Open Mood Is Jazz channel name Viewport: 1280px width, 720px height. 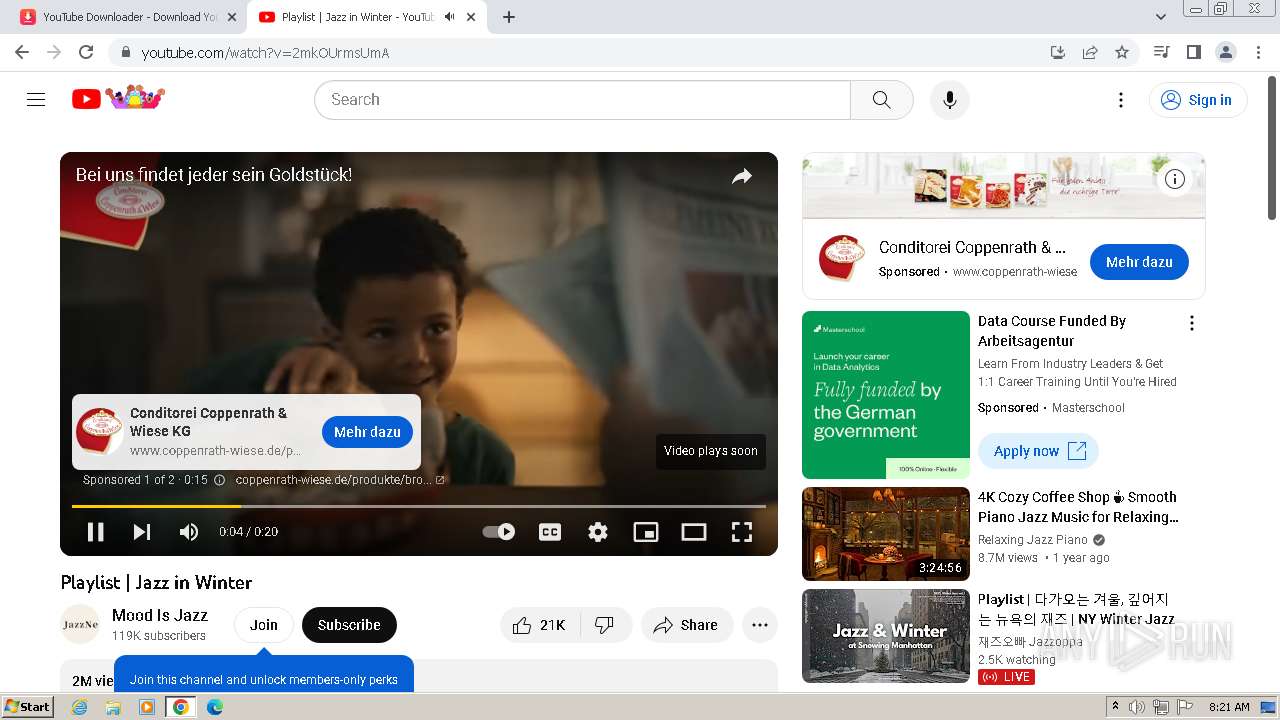coord(160,615)
